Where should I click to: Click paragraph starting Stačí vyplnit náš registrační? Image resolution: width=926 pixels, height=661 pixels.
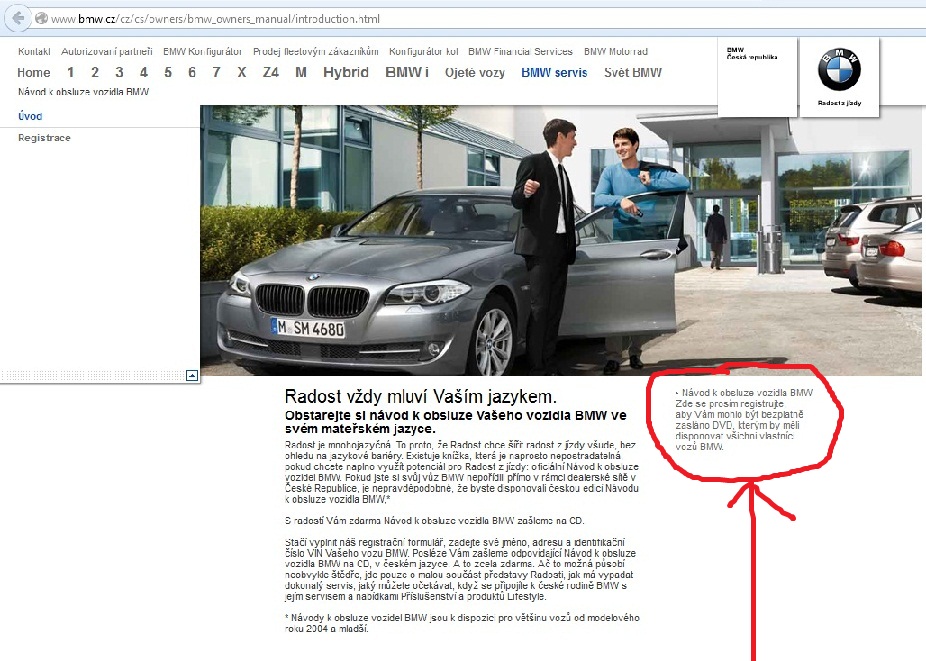[x=460, y=569]
